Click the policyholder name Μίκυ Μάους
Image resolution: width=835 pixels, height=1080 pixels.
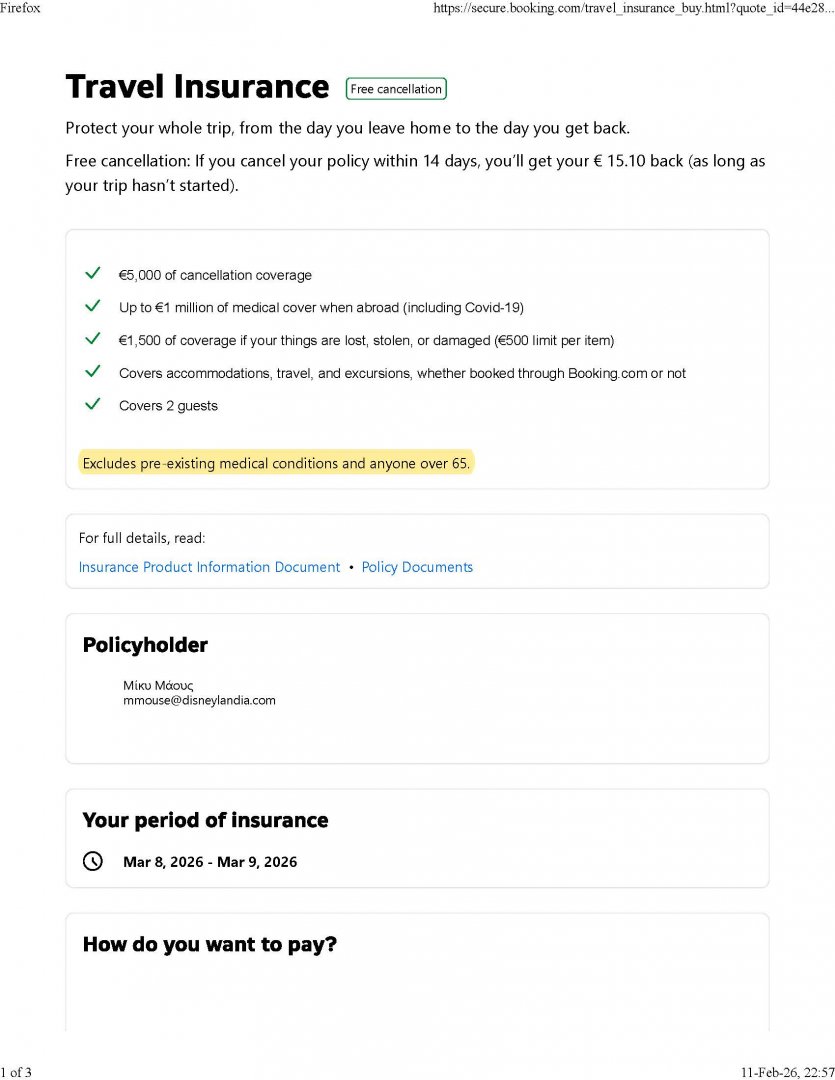point(158,685)
